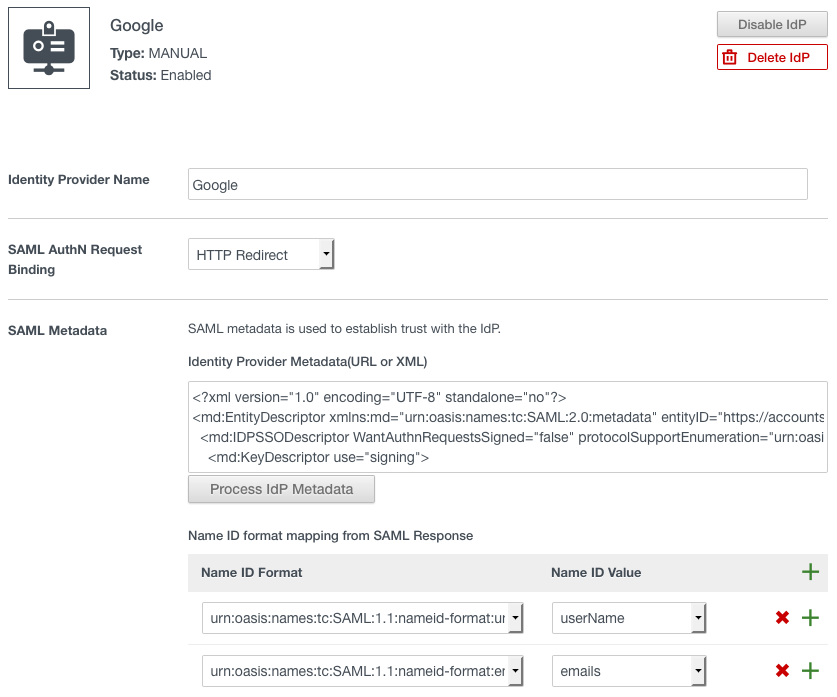Open the SAML AuthN Request Binding dropdown
Screen dimensions: 837x697
tap(261, 255)
